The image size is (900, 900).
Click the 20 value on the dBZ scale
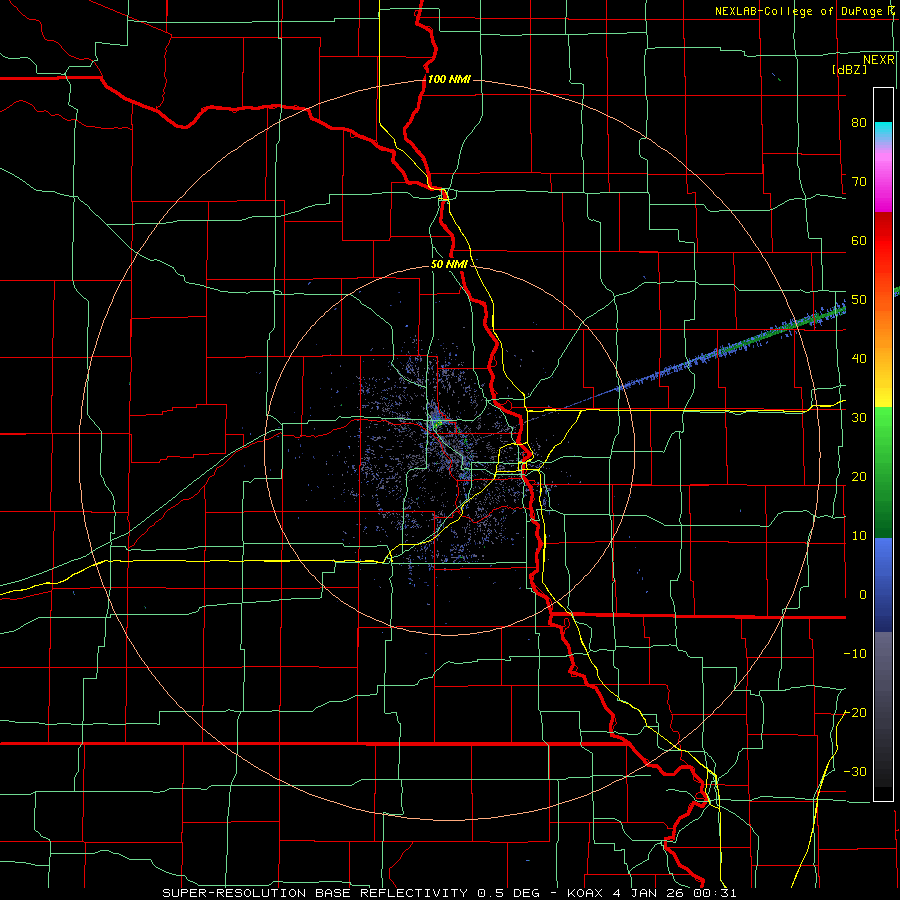(859, 476)
